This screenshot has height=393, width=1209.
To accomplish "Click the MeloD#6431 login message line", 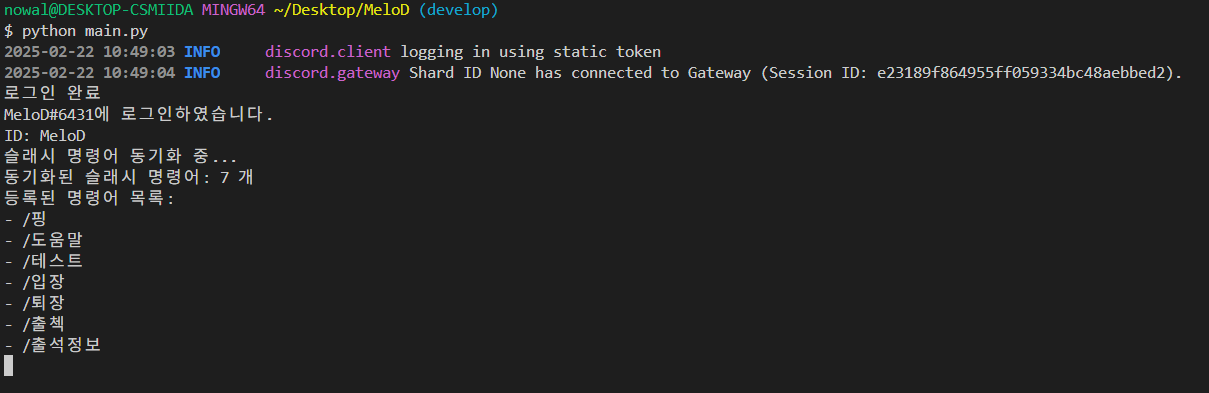I will (x=138, y=115).
